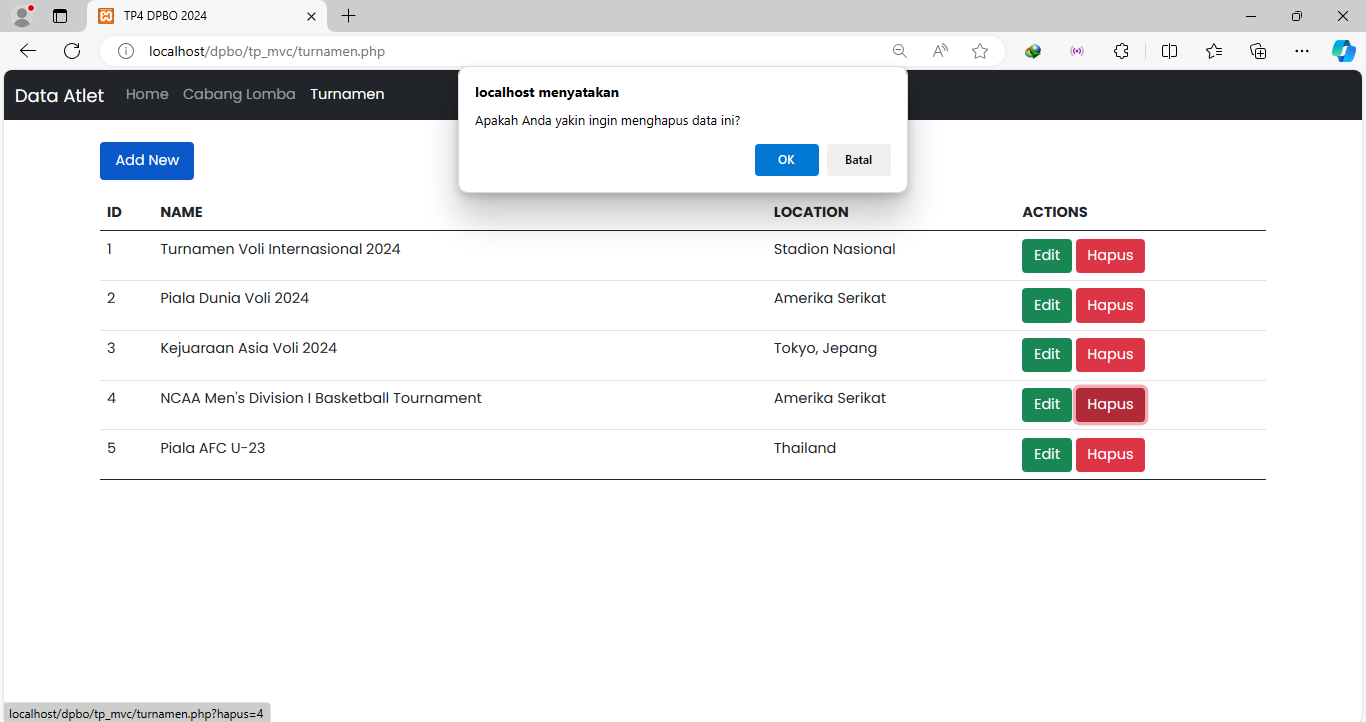Open the Extensions puzzle icon
This screenshot has width=1366, height=722.
point(1121,51)
